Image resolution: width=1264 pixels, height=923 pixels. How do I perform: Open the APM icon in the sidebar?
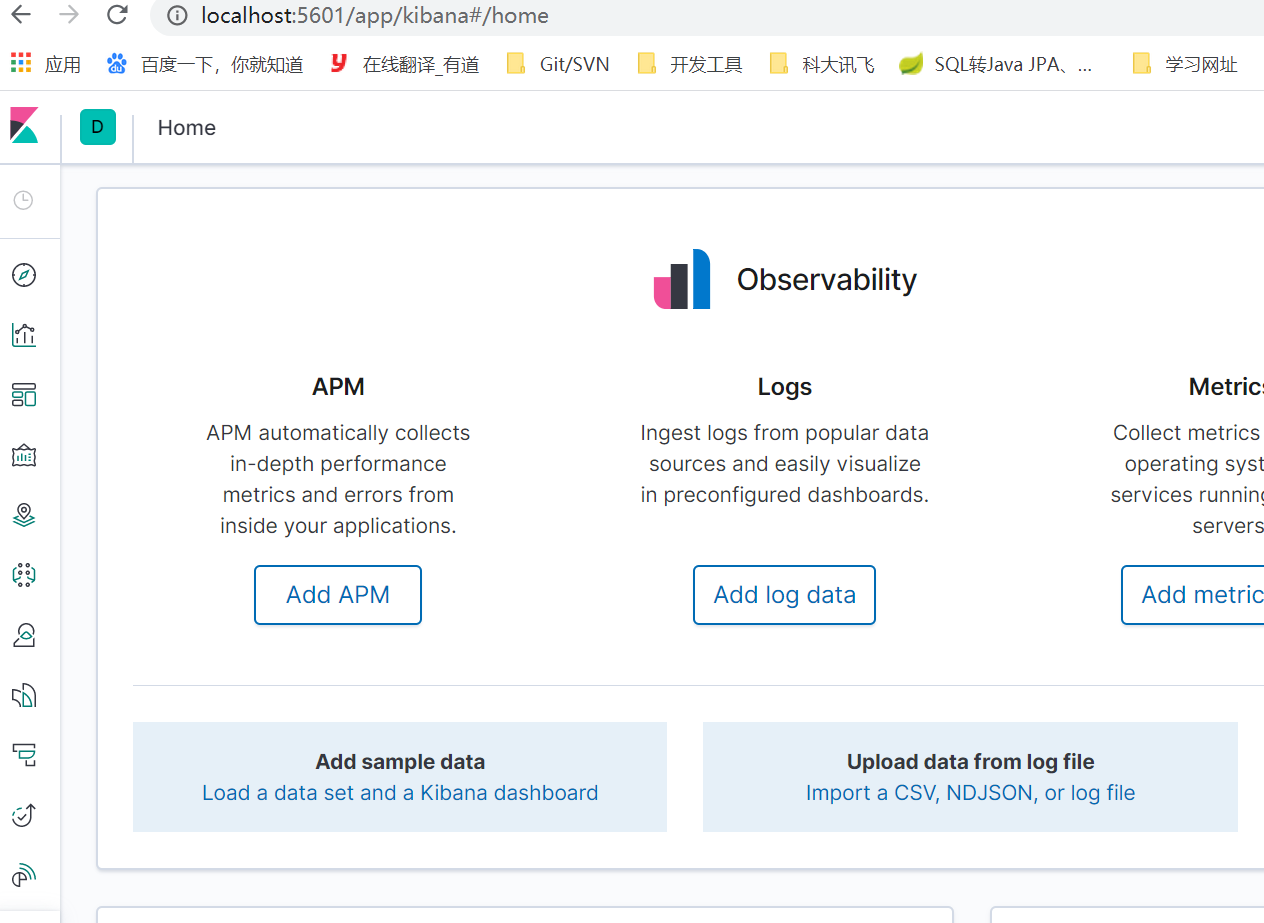pyautogui.click(x=24, y=755)
